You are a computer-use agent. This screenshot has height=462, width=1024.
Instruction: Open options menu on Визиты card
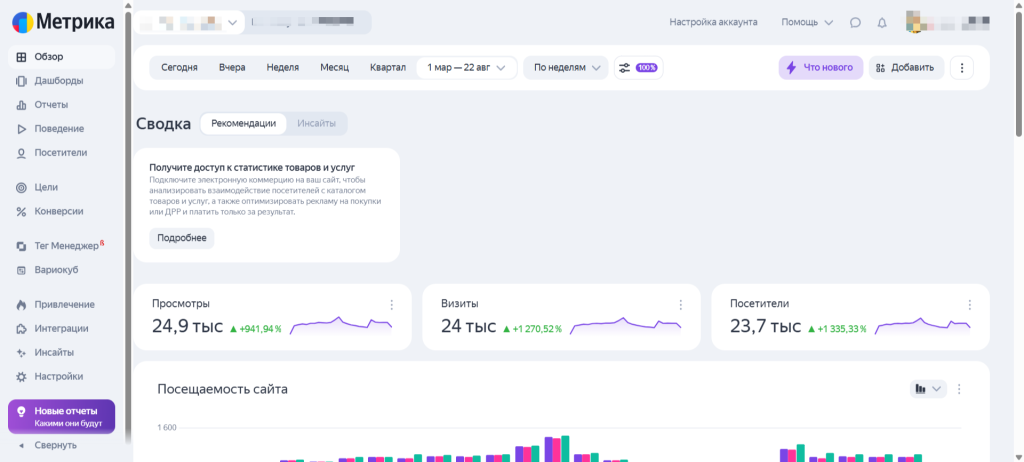(x=681, y=305)
